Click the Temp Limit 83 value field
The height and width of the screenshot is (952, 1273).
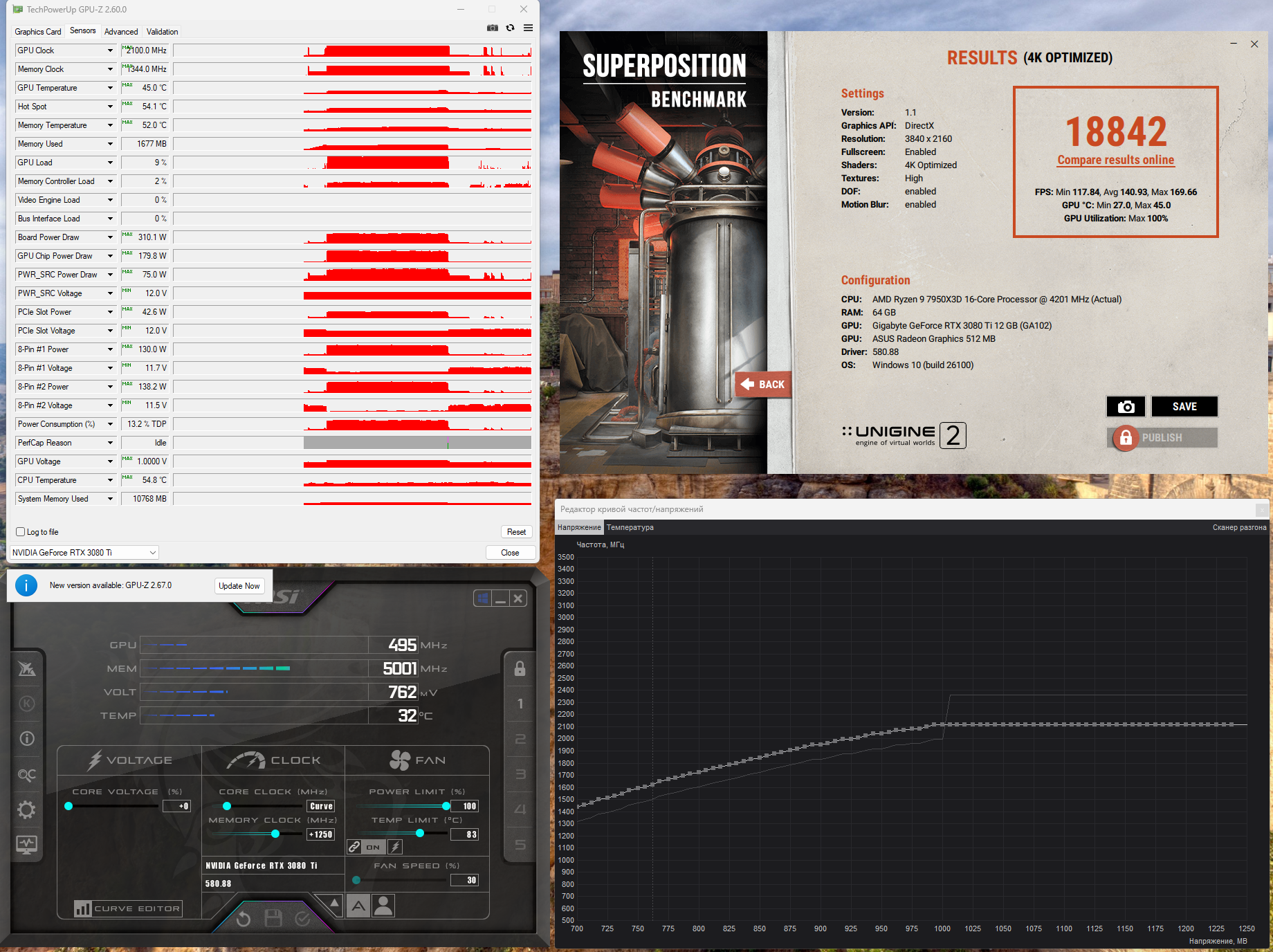(464, 834)
